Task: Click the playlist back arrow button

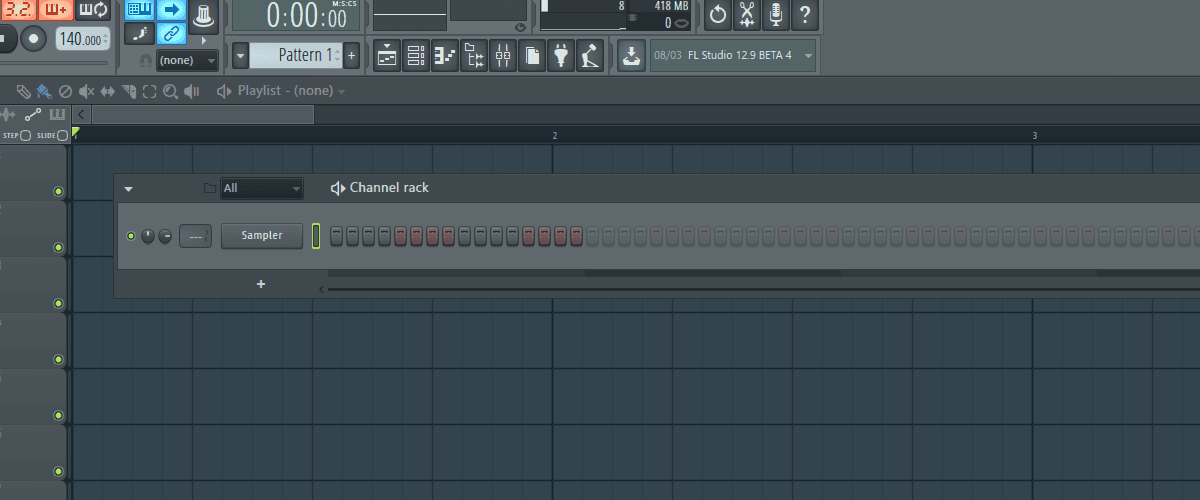Action: (81, 114)
